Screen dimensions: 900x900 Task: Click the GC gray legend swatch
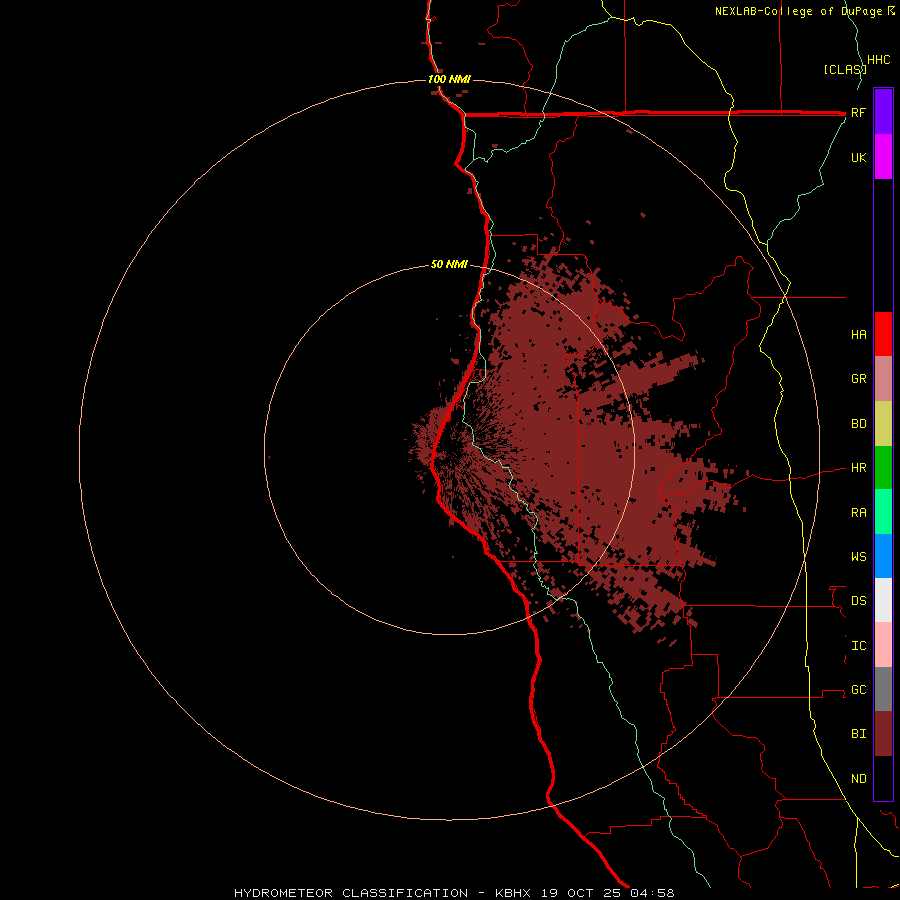(883, 689)
